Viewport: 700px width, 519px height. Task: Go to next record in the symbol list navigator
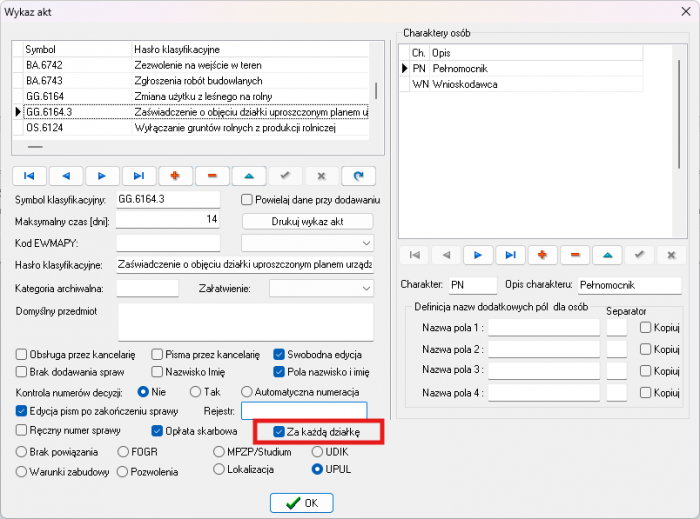[x=102, y=176]
